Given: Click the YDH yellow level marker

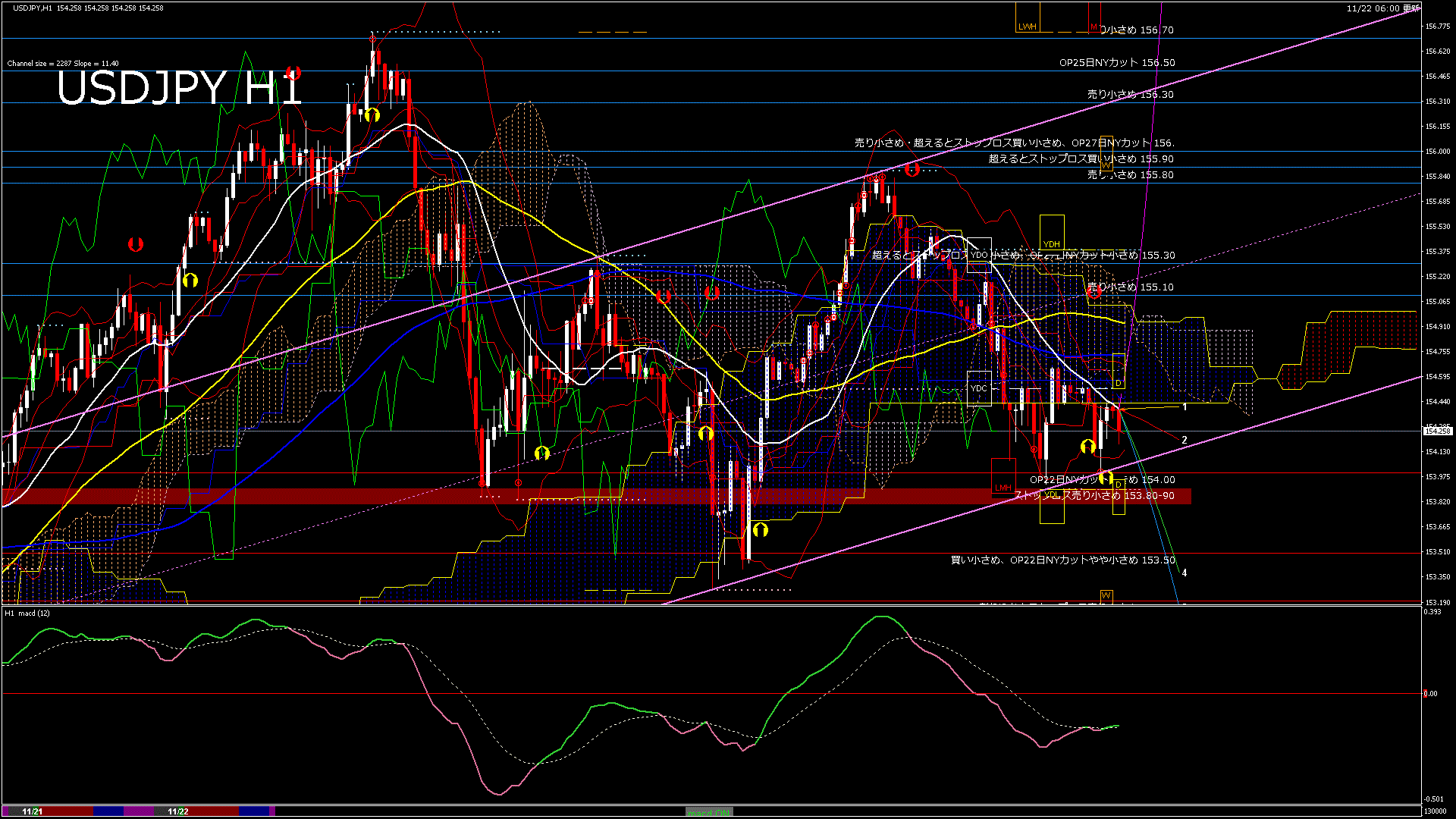Looking at the screenshot, I should tap(1051, 244).
